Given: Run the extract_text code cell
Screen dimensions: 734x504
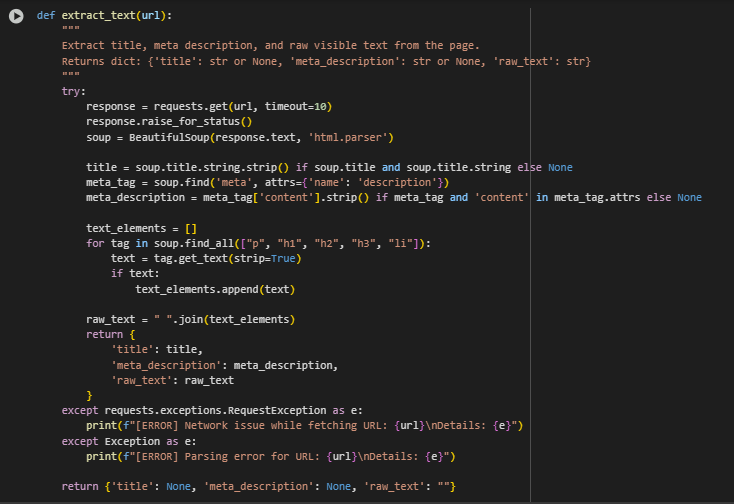Looking at the screenshot, I should click(x=16, y=16).
